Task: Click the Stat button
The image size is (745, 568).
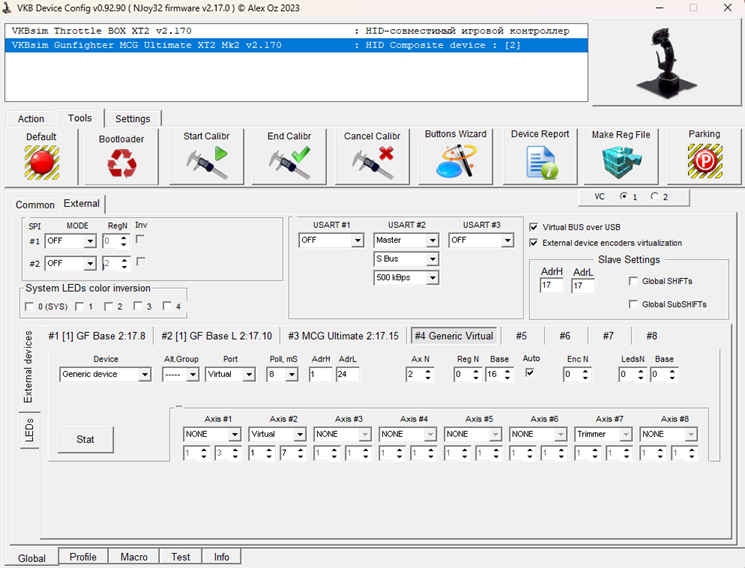Action: tap(86, 440)
